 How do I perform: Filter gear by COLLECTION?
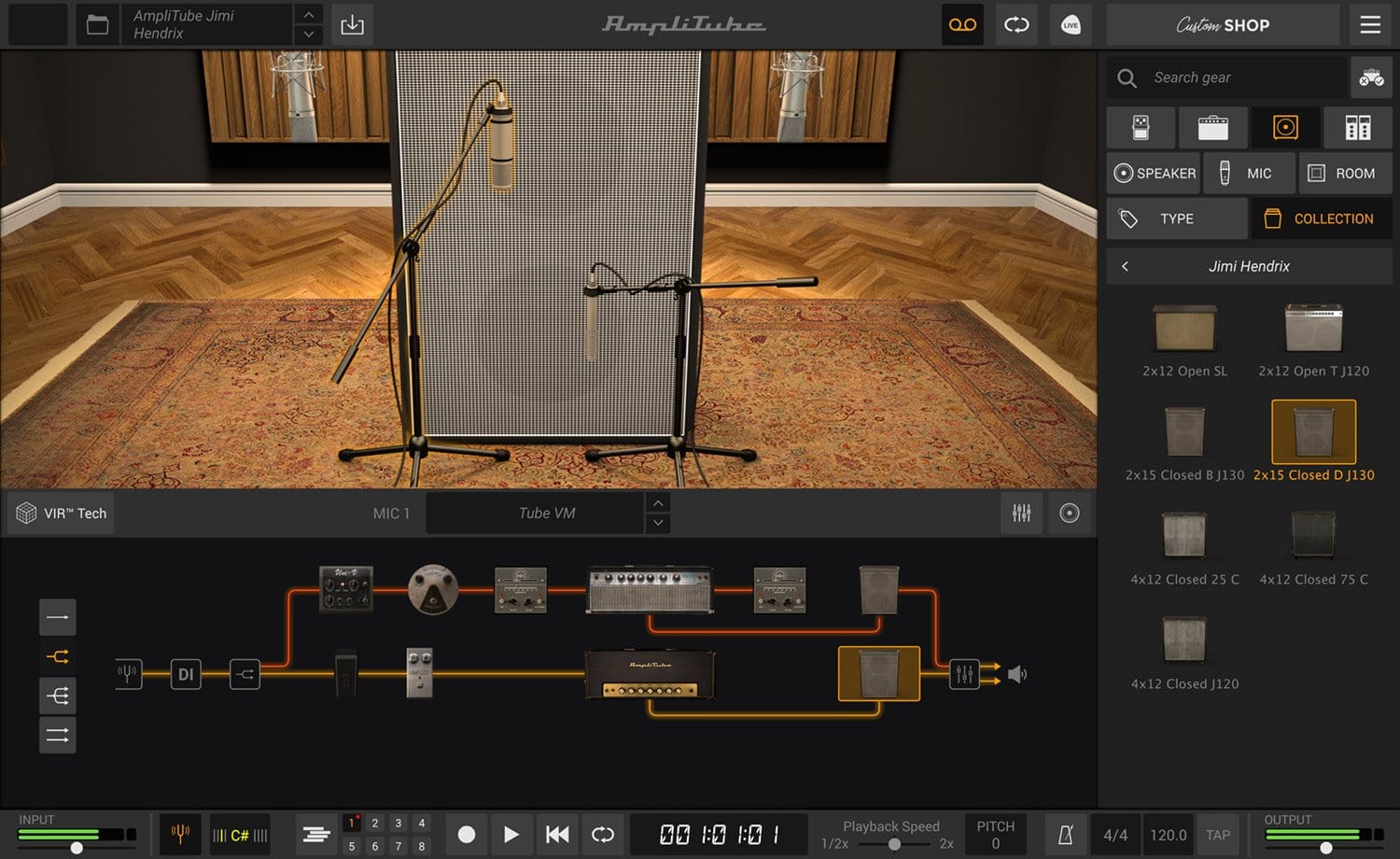tap(1322, 218)
